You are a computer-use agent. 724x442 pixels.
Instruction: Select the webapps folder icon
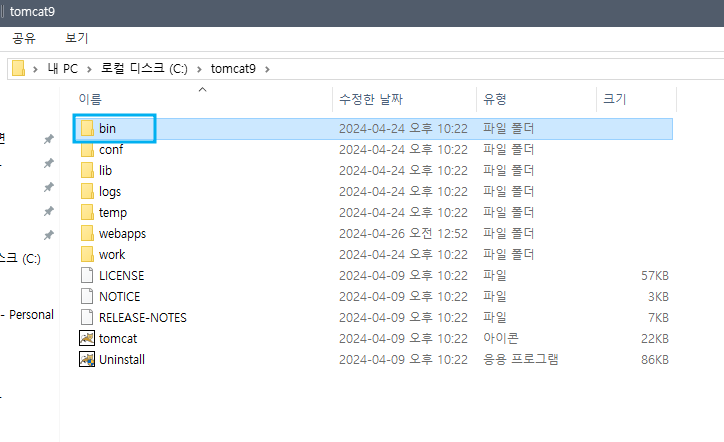[87, 233]
